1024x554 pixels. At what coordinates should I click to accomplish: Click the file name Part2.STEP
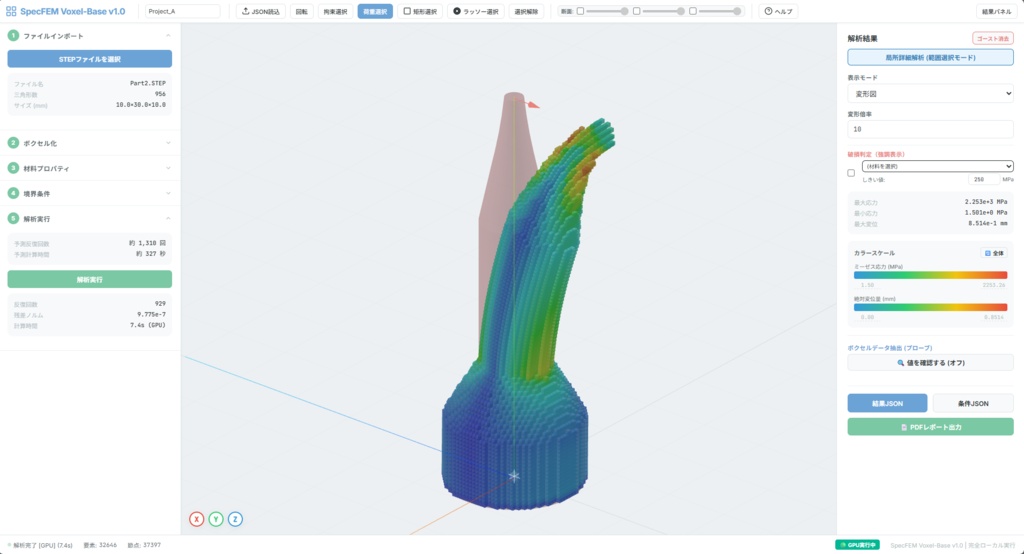click(x=148, y=83)
